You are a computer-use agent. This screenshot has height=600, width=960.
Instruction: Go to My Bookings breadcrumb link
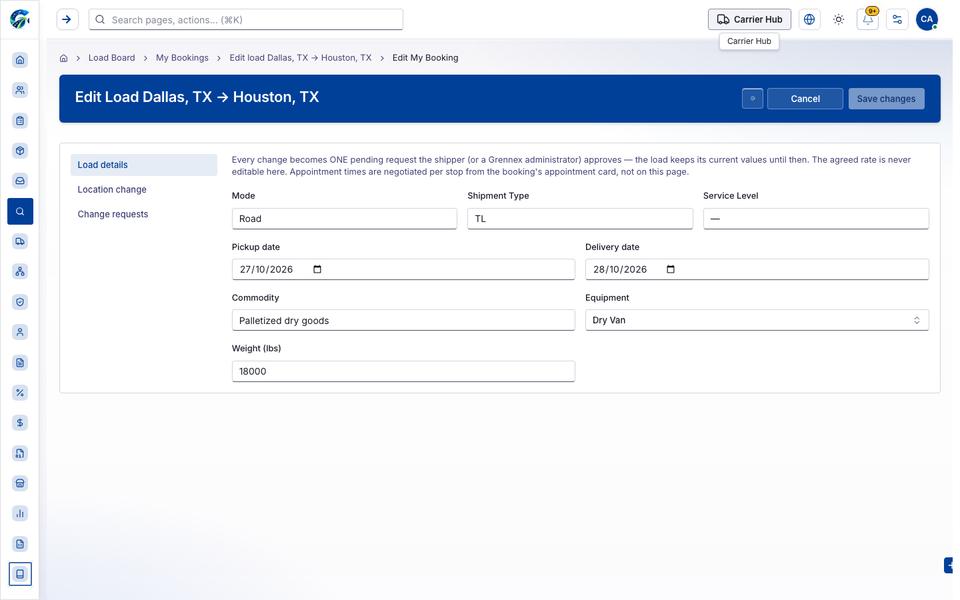(182, 58)
